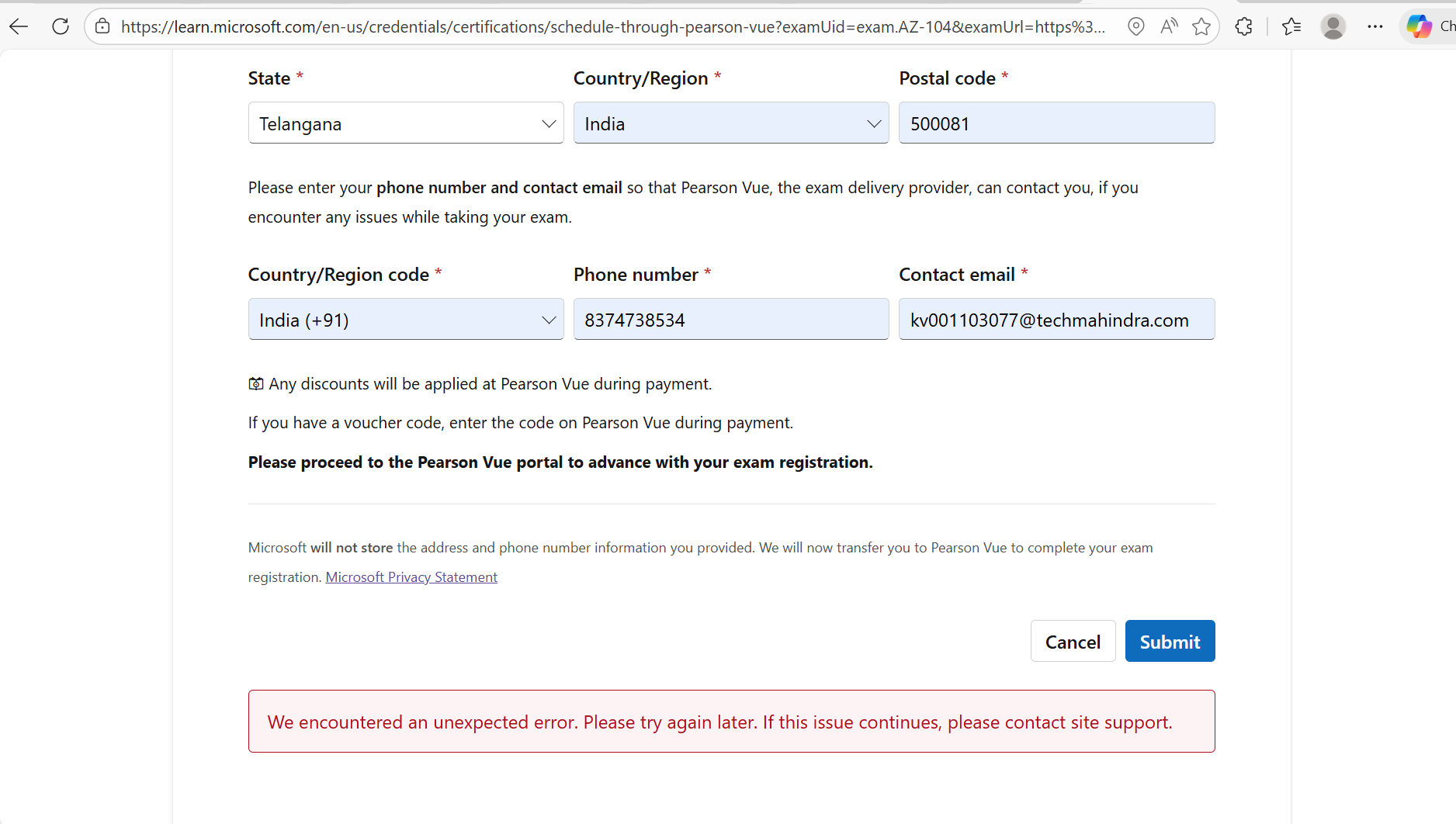The image size is (1456, 824).
Task: View site information lock icon
Action: click(102, 26)
